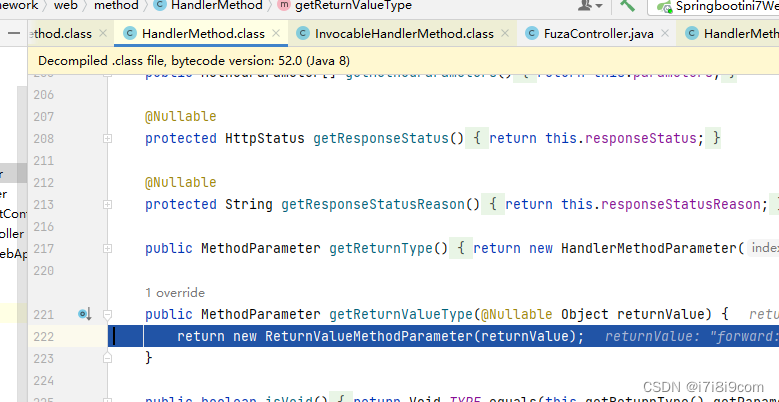The height and width of the screenshot is (402, 779).
Task: Click the fold end marker at line 223
Action: click(107, 358)
